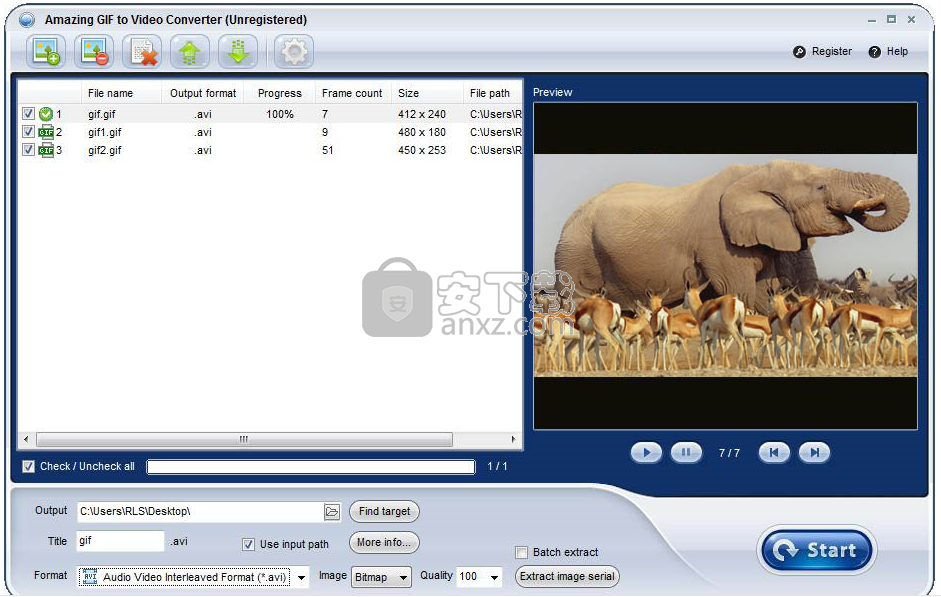Toggle Use input path checkbox
The width and height of the screenshot is (941, 597).
point(248,544)
